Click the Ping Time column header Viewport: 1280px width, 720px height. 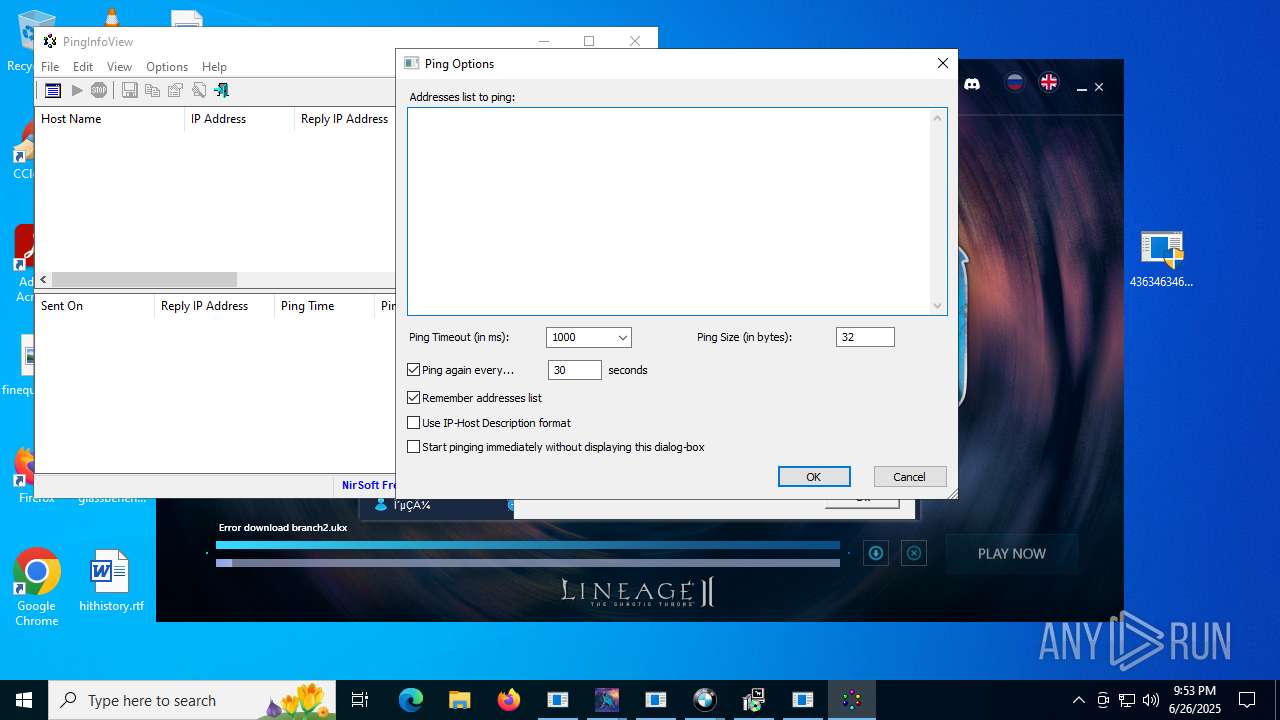point(325,306)
